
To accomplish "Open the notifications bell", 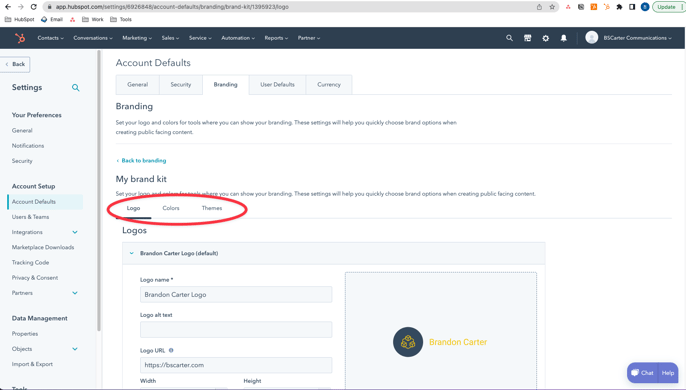I will pos(564,38).
